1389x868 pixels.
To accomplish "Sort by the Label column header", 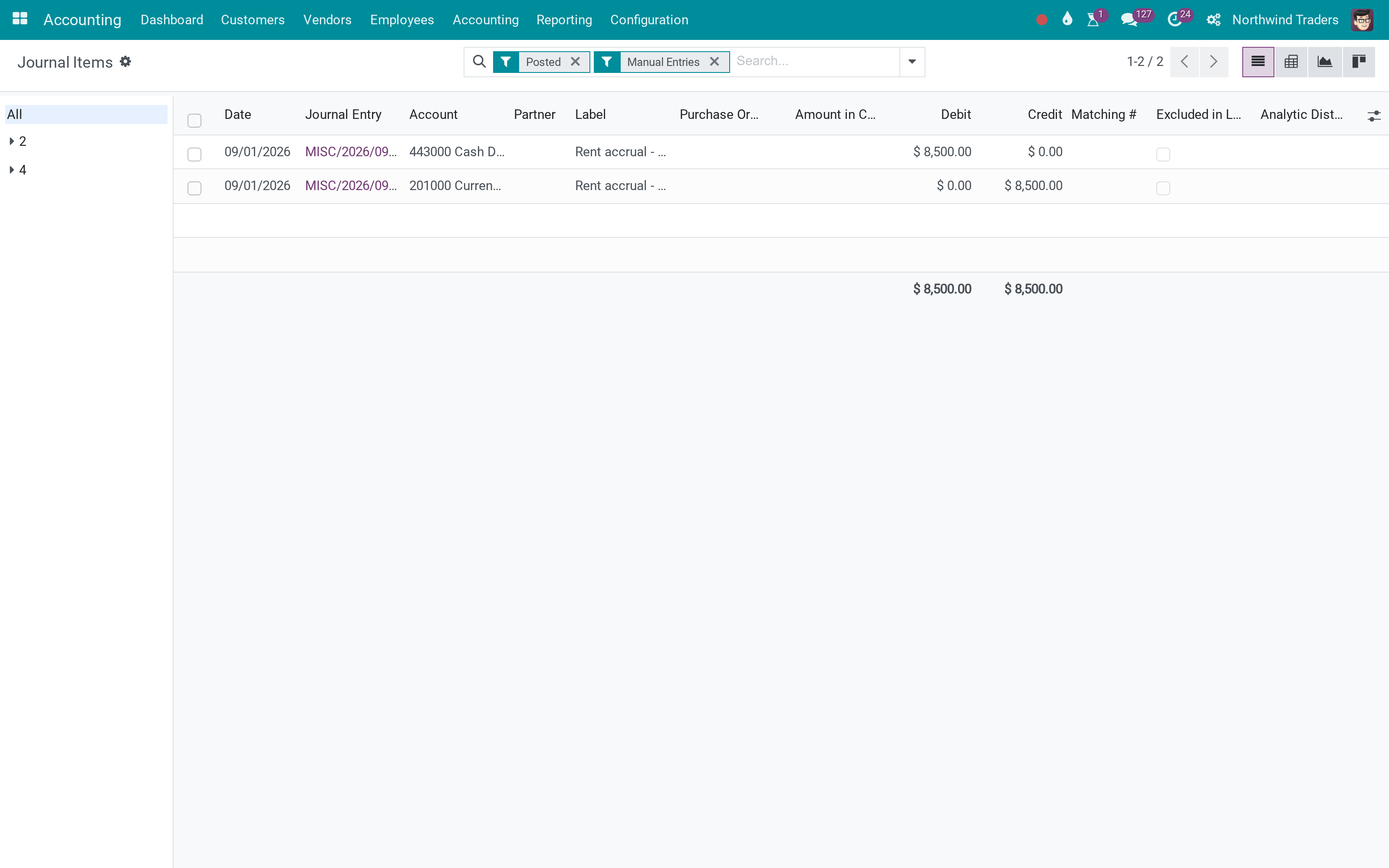I will (x=590, y=114).
